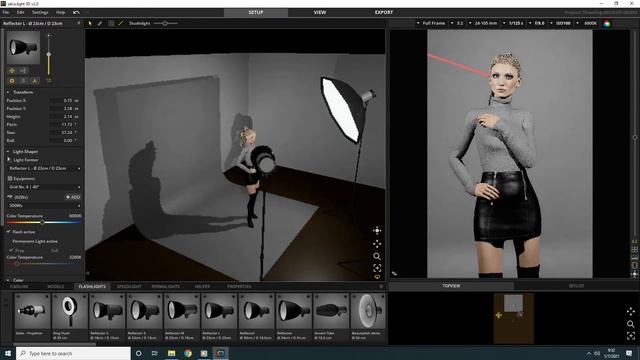Open the Grid No. 4 equipment dropdown
Image resolution: width=640 pixels, height=360 pixels.
tap(44, 187)
